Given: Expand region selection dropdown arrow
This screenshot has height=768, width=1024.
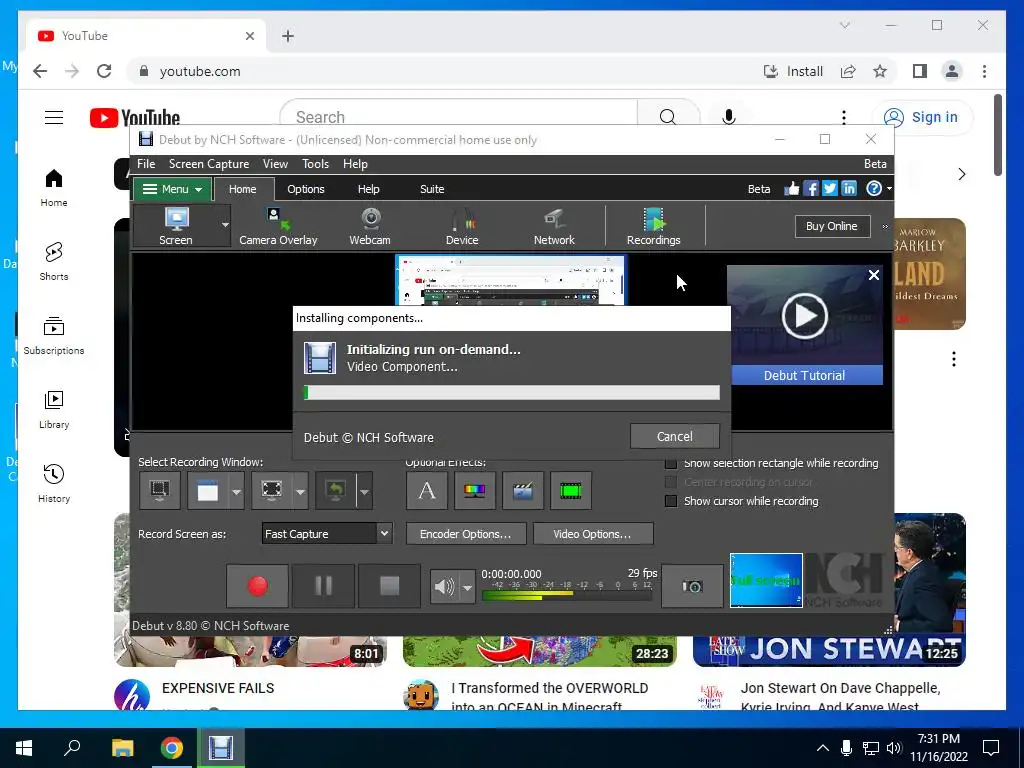Looking at the screenshot, I should point(300,490).
